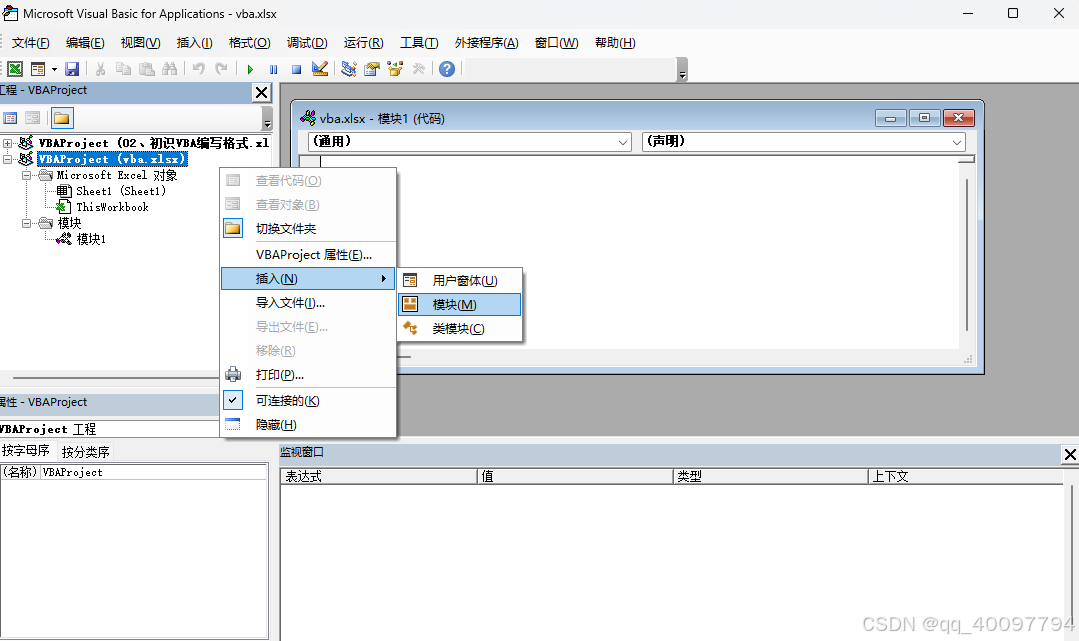Click 隐藏(H) in the context menu

click(x=308, y=425)
